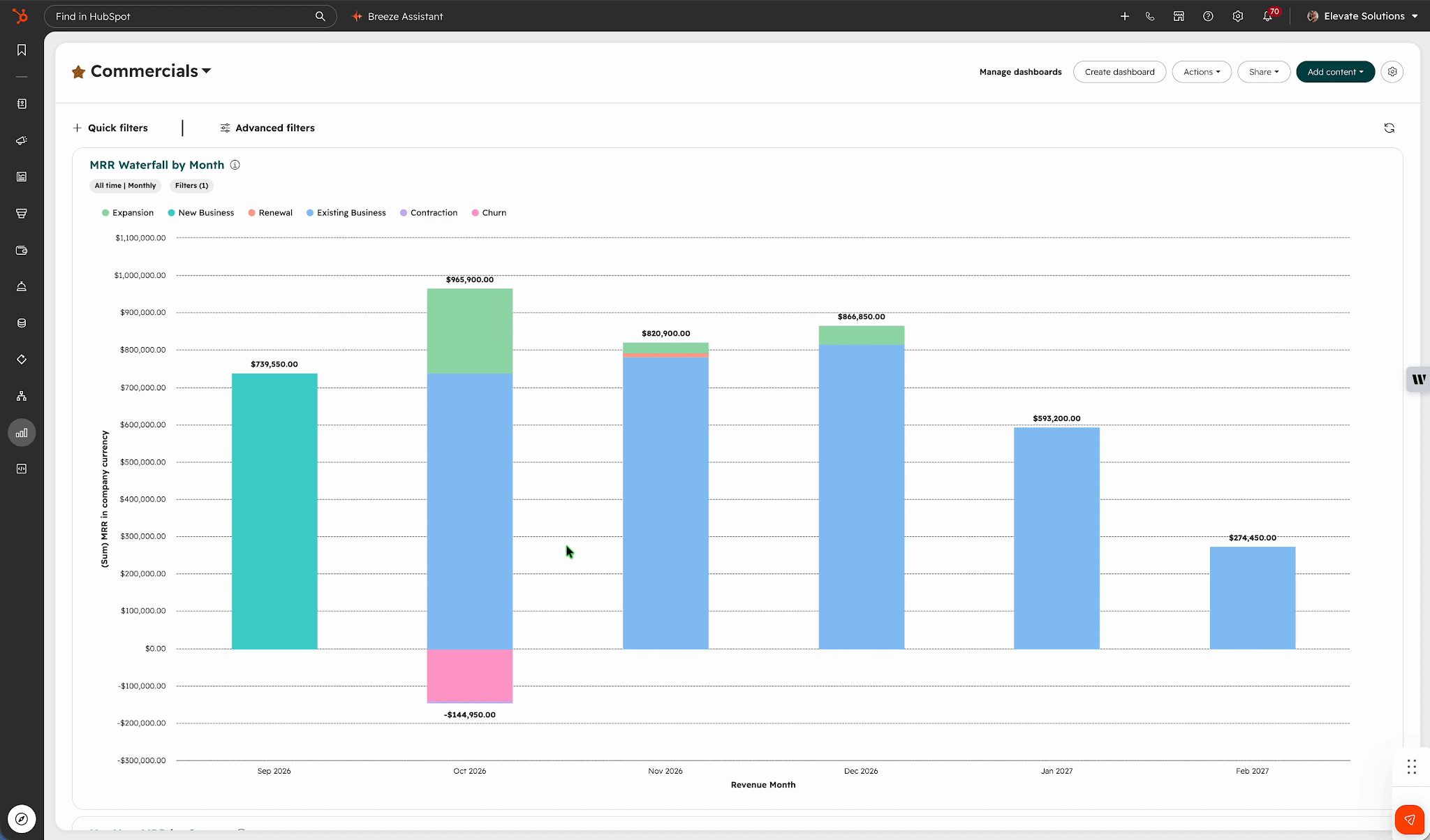1430x840 pixels.
Task: Click the info icon next to MRR Waterfall title
Action: tap(235, 165)
